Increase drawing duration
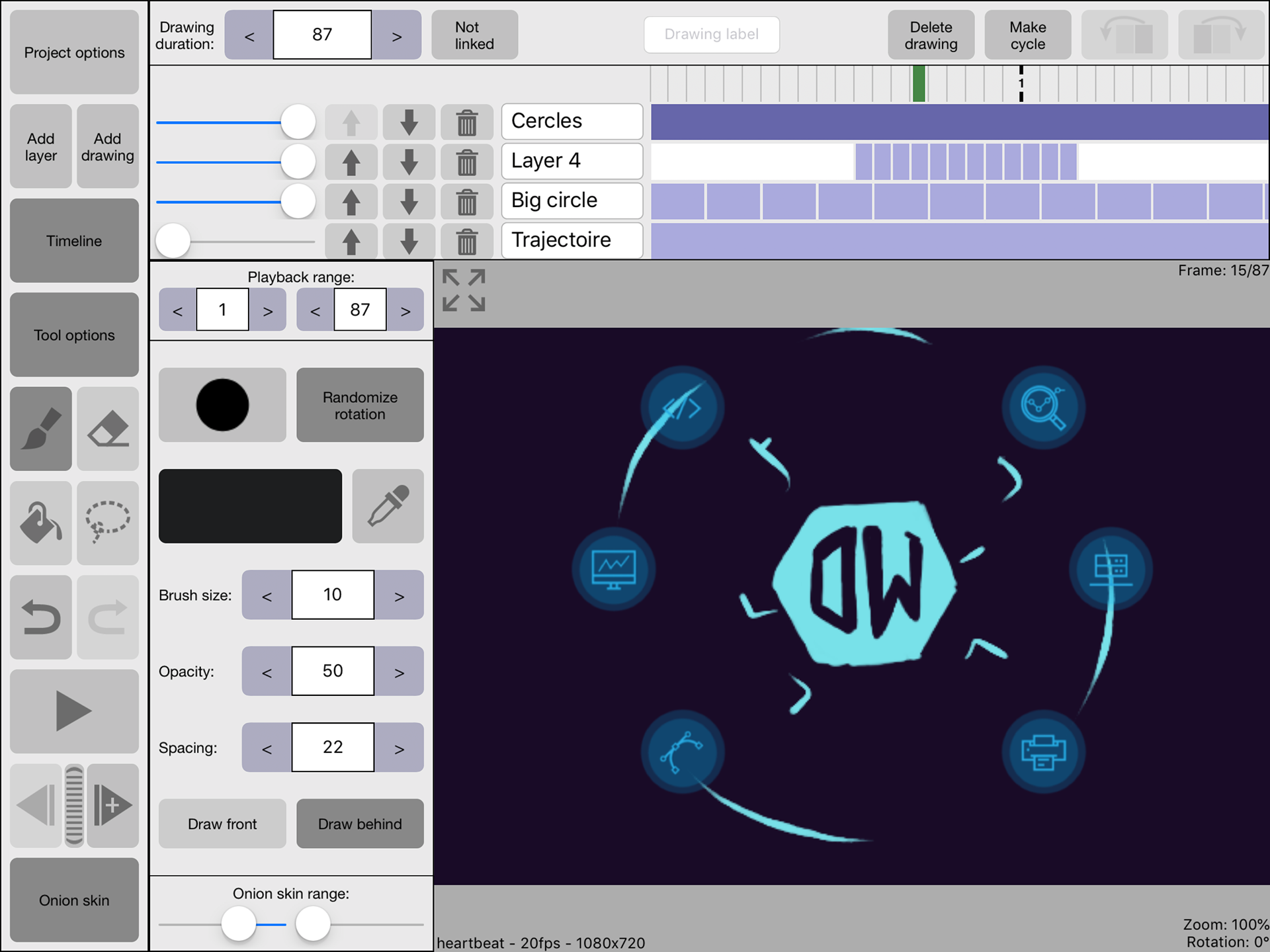 click(396, 35)
